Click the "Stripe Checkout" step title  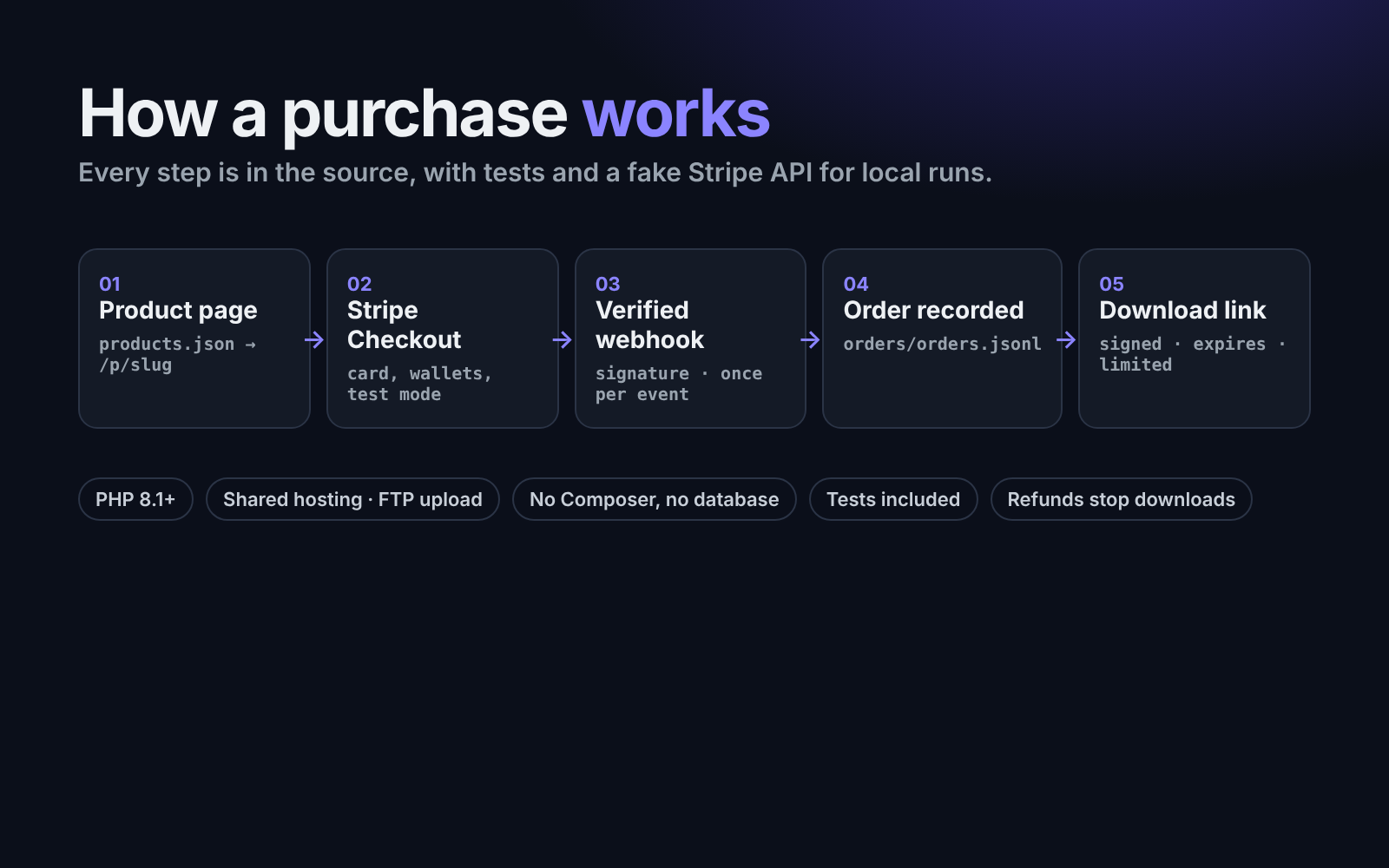405,325
